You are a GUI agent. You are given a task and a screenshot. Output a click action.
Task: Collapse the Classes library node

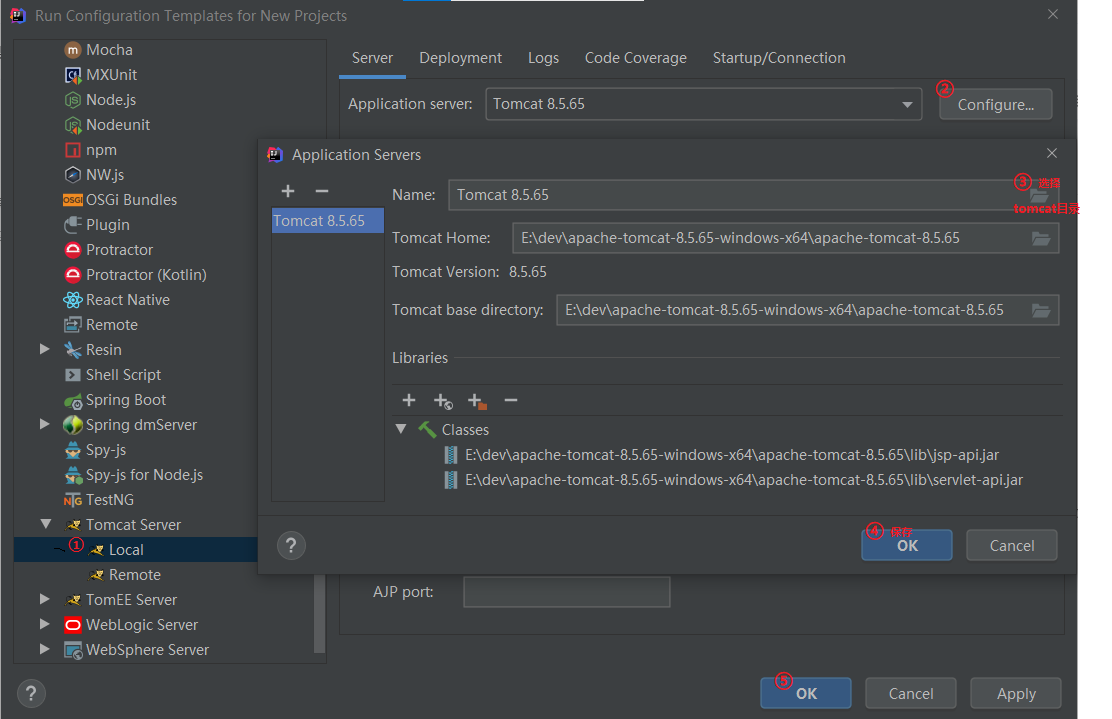point(401,429)
